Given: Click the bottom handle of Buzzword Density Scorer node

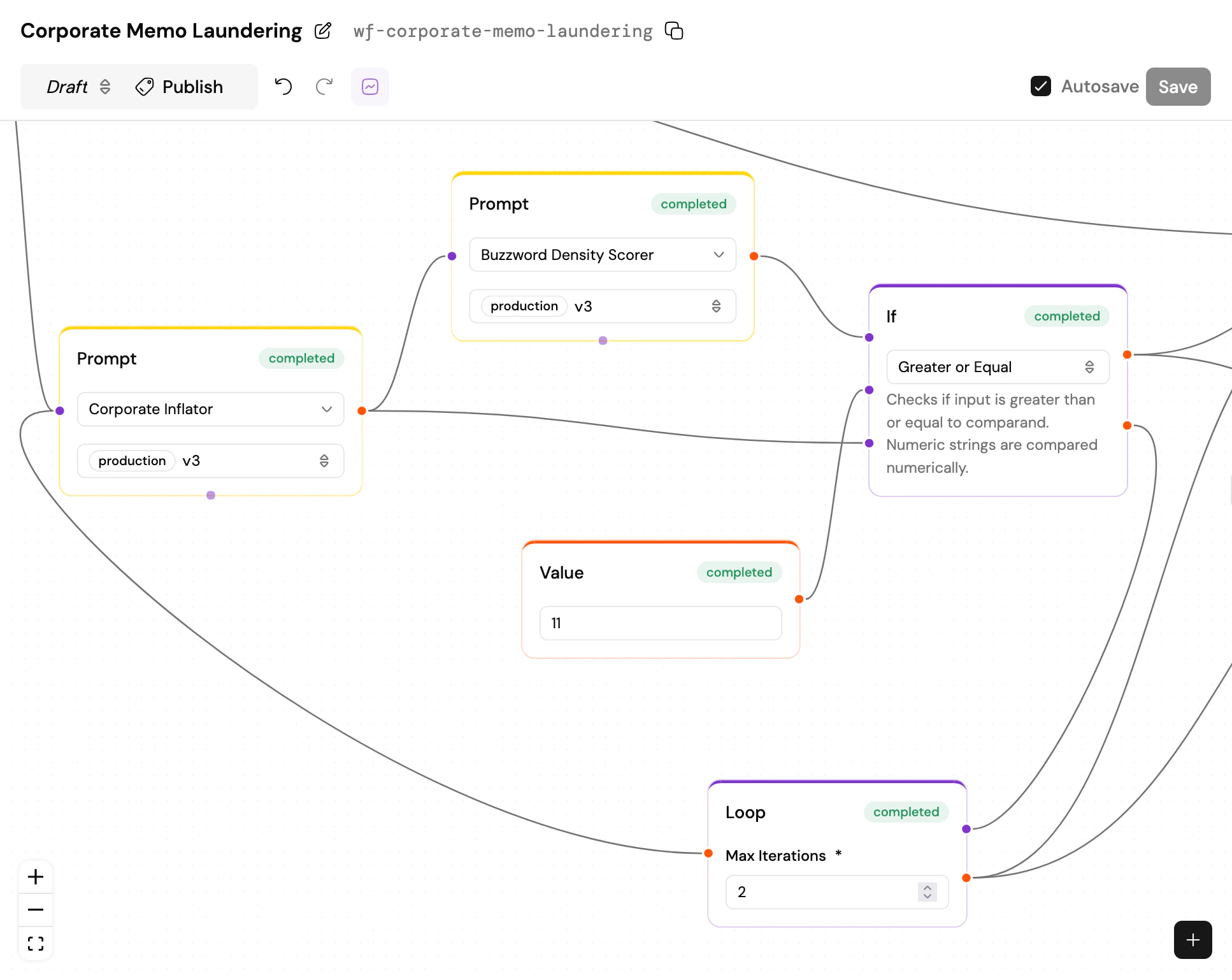Looking at the screenshot, I should (x=603, y=341).
